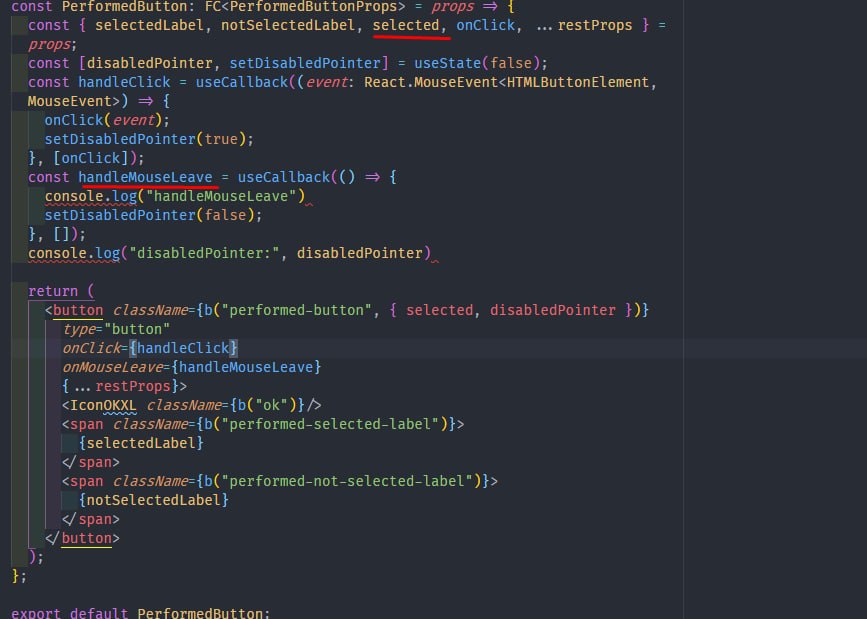
Task: Click 'handleClick' in its const declaration
Action: pos(124,82)
